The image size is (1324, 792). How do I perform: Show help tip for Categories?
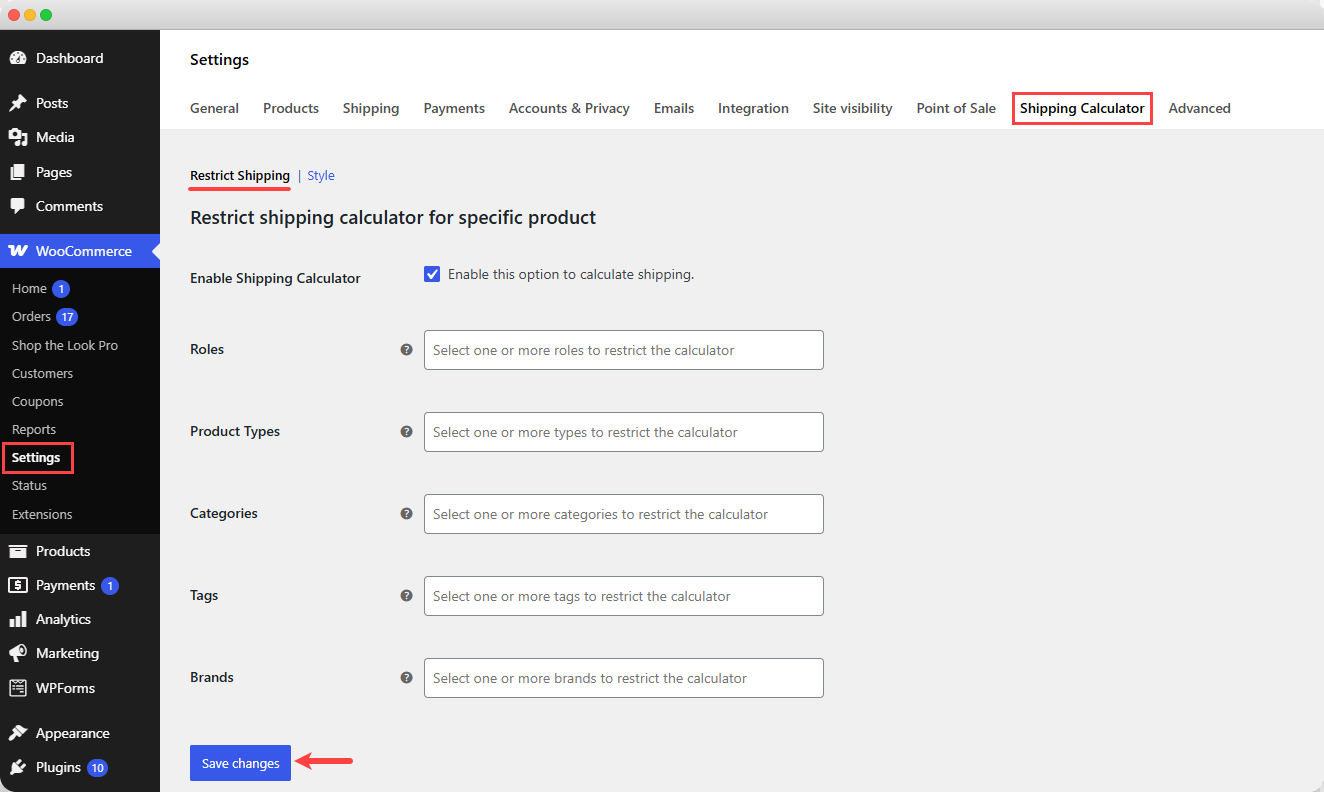pyautogui.click(x=406, y=514)
